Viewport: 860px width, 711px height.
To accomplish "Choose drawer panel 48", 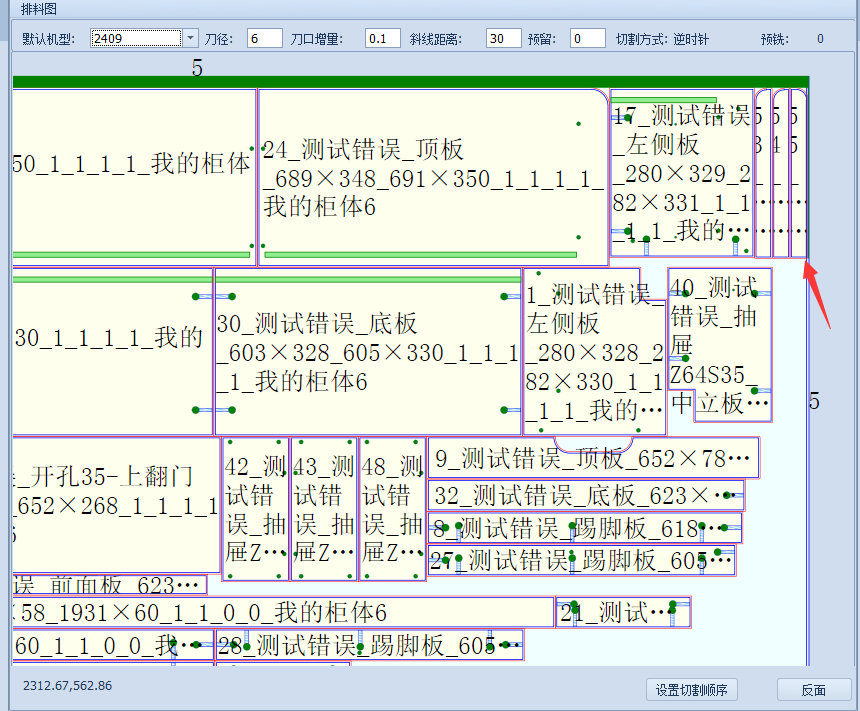I will tap(392, 508).
